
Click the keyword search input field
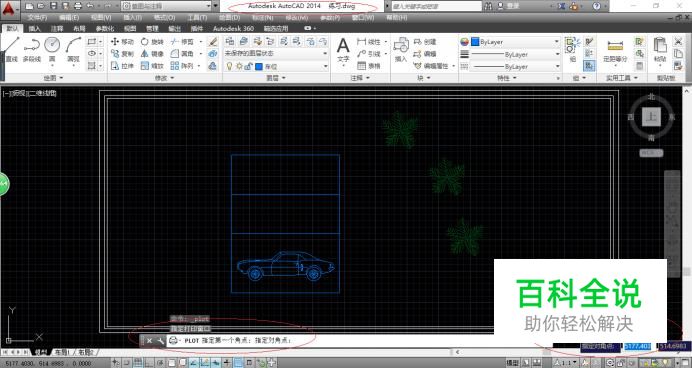(437, 6)
